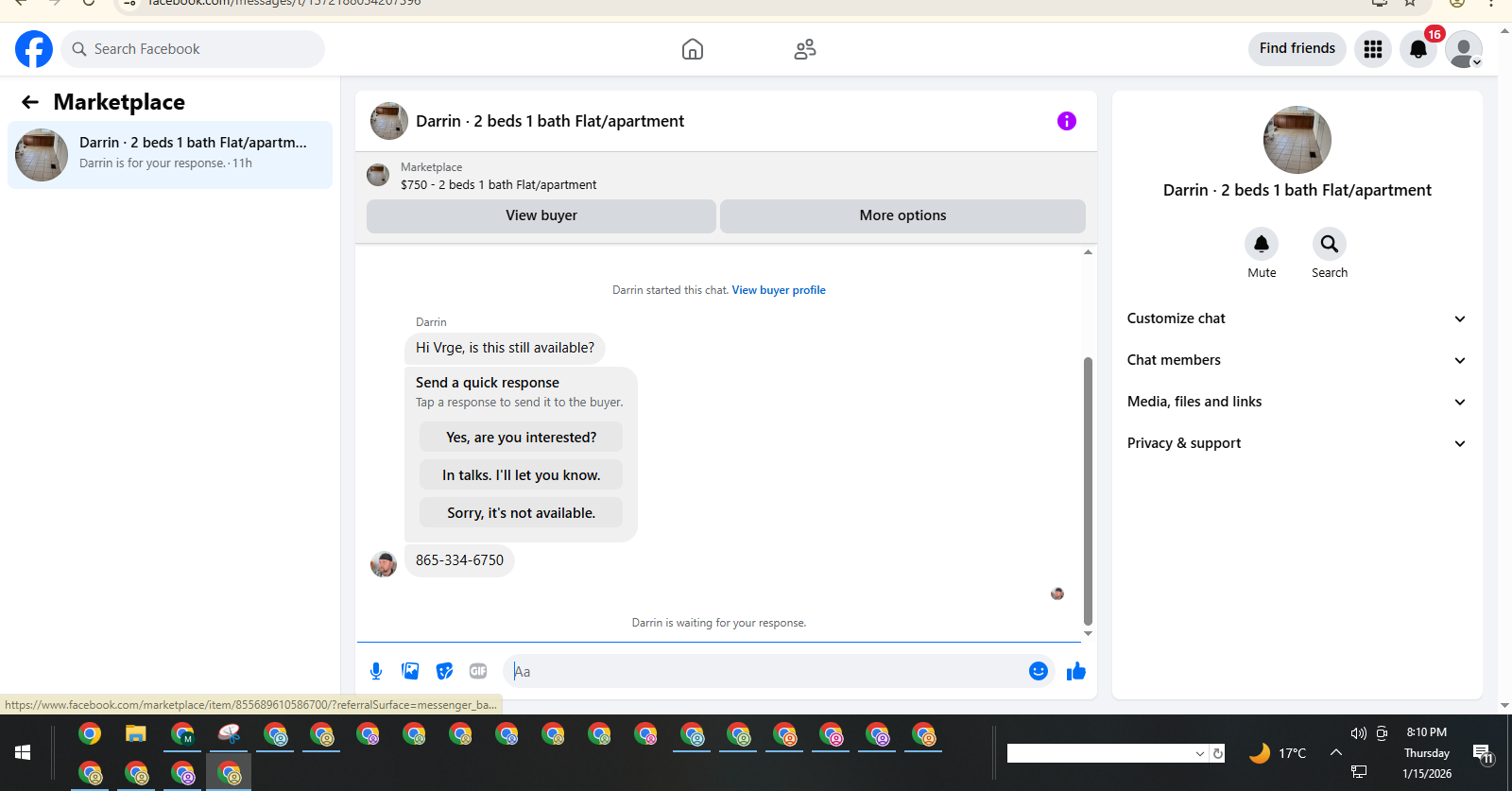Image resolution: width=1512 pixels, height=791 pixels.
Task: Open File Explorer from the taskbar
Action: 136,733
